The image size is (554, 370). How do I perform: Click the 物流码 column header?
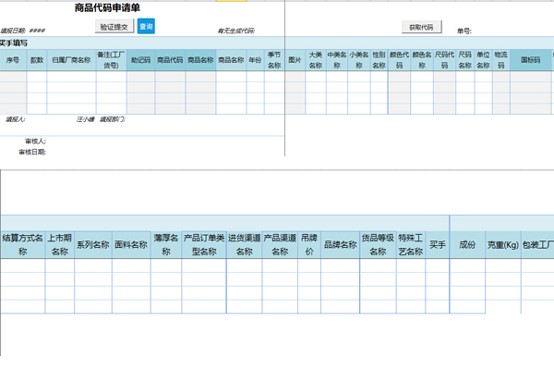(501, 60)
